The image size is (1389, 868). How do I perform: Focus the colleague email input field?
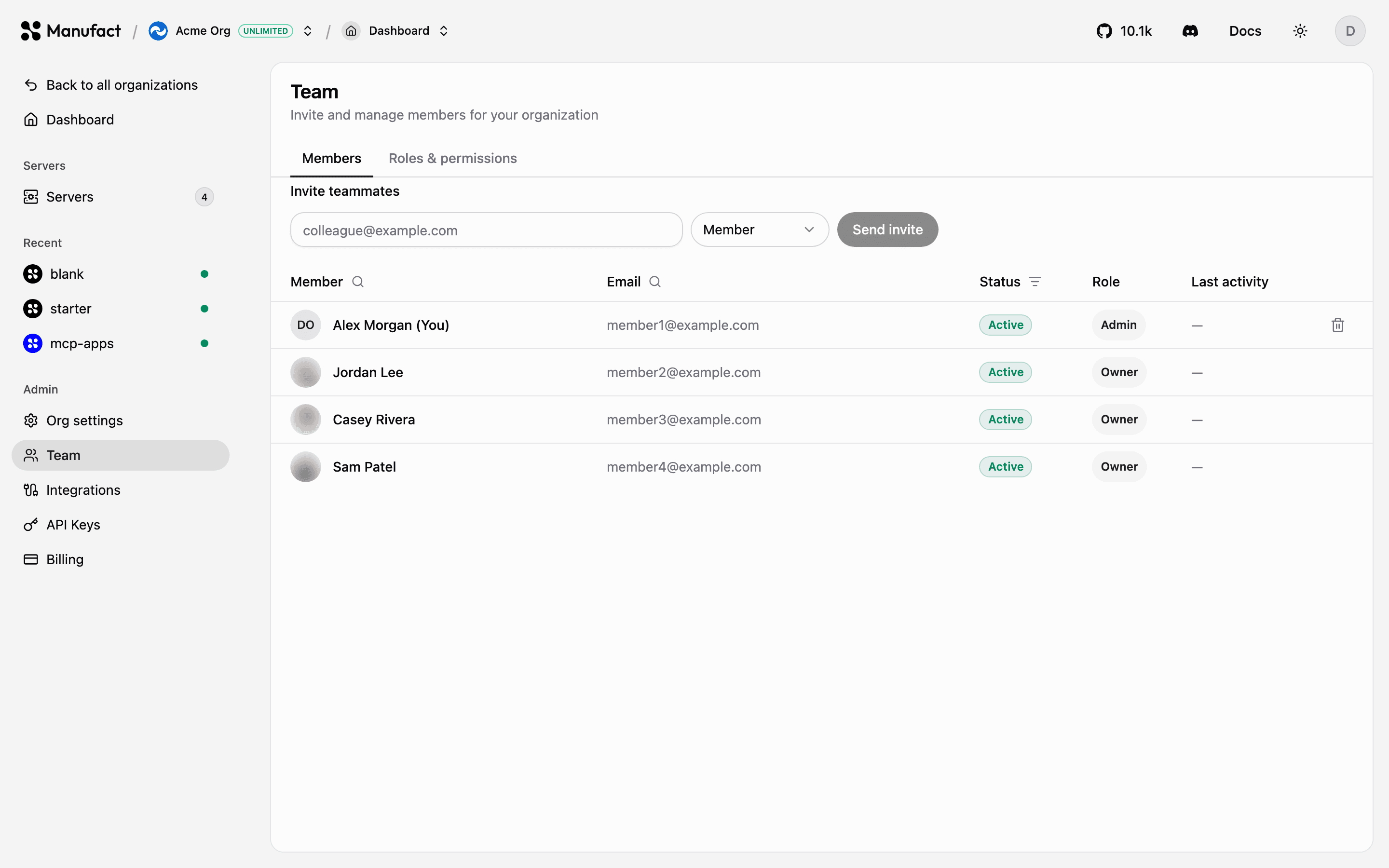[x=486, y=230]
